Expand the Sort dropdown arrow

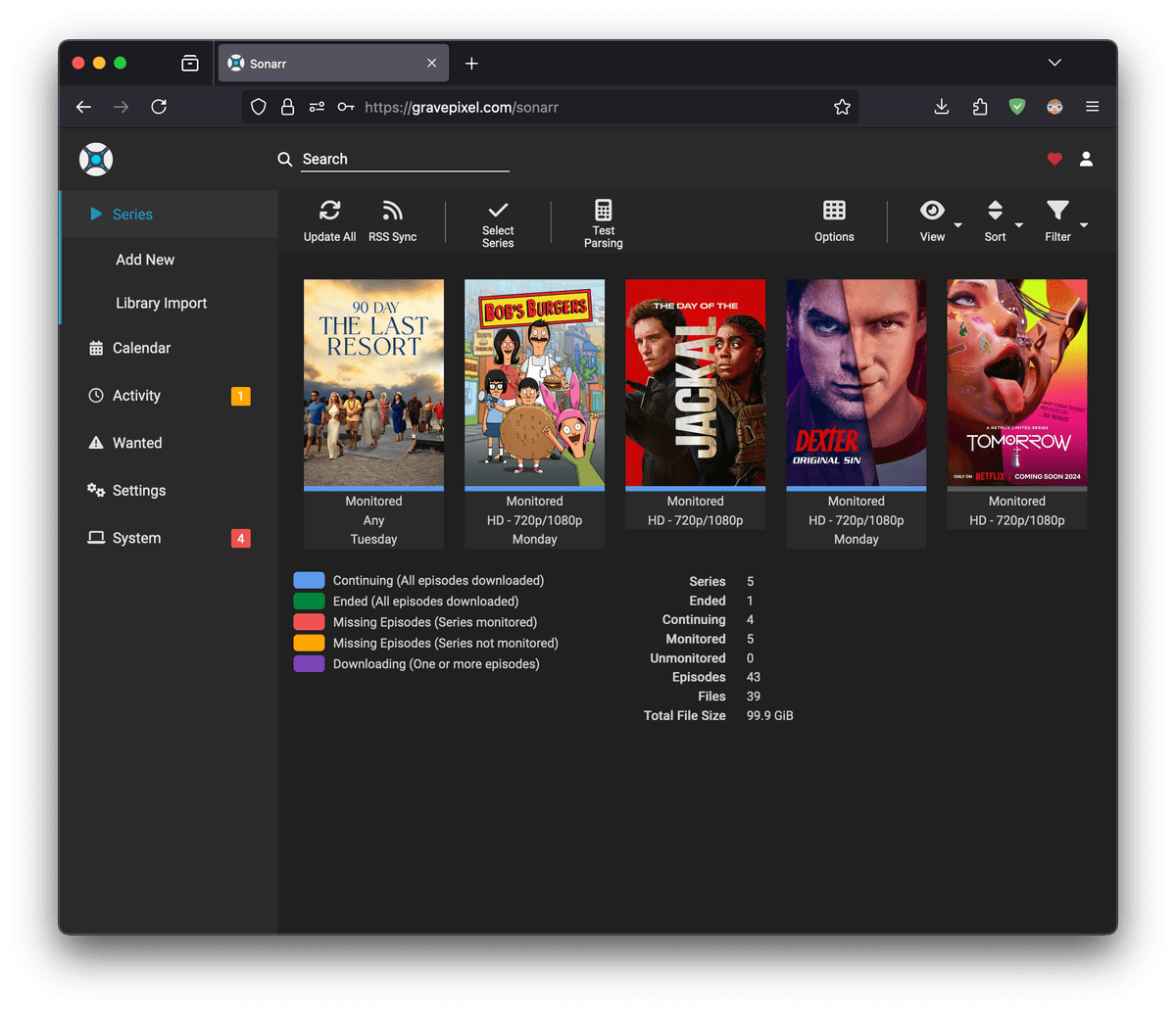(x=1019, y=225)
